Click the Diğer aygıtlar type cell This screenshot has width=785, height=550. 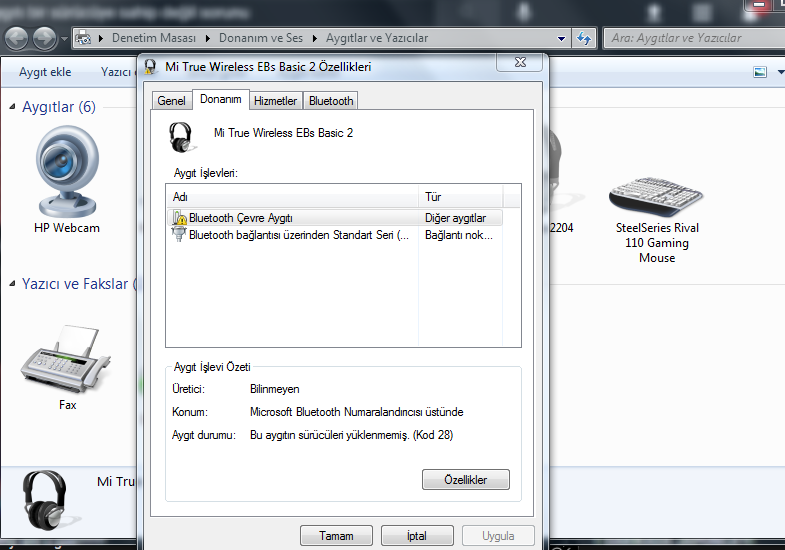pyautogui.click(x=456, y=218)
